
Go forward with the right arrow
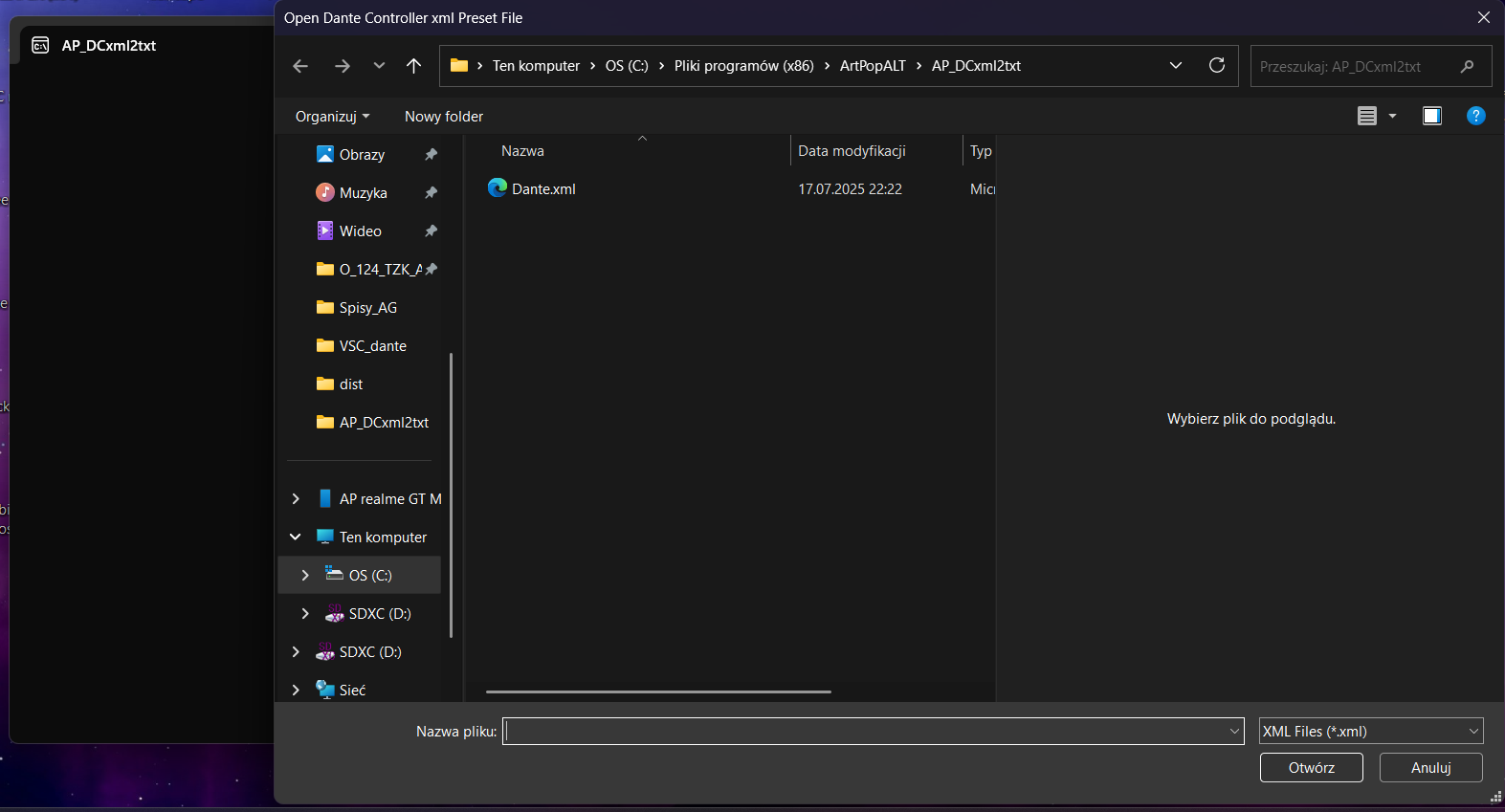342,66
